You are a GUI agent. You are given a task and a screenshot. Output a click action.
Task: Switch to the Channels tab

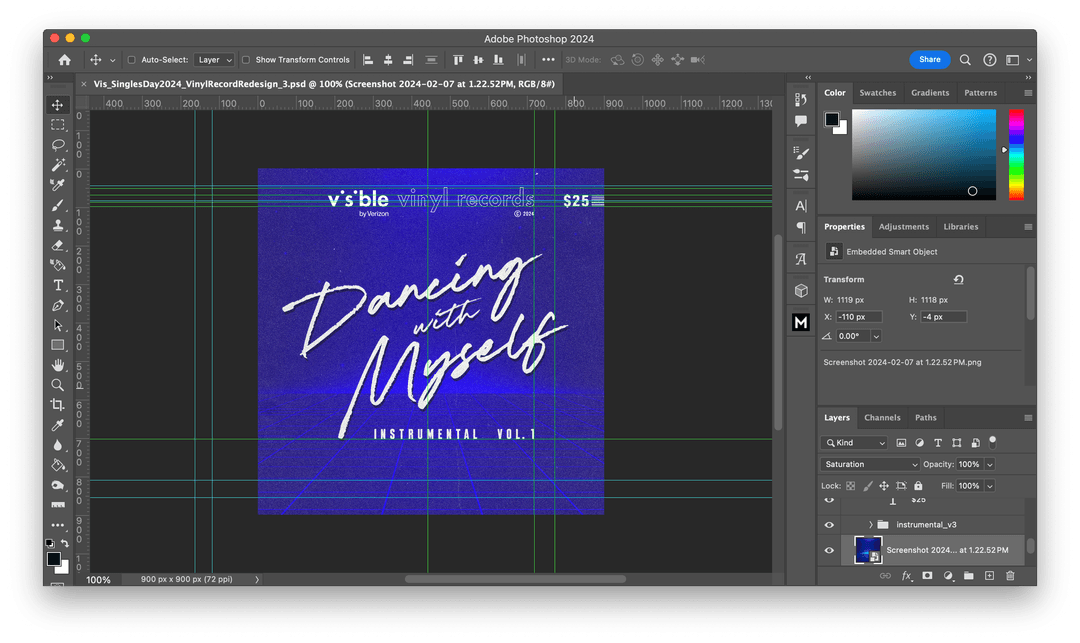[x=882, y=418]
